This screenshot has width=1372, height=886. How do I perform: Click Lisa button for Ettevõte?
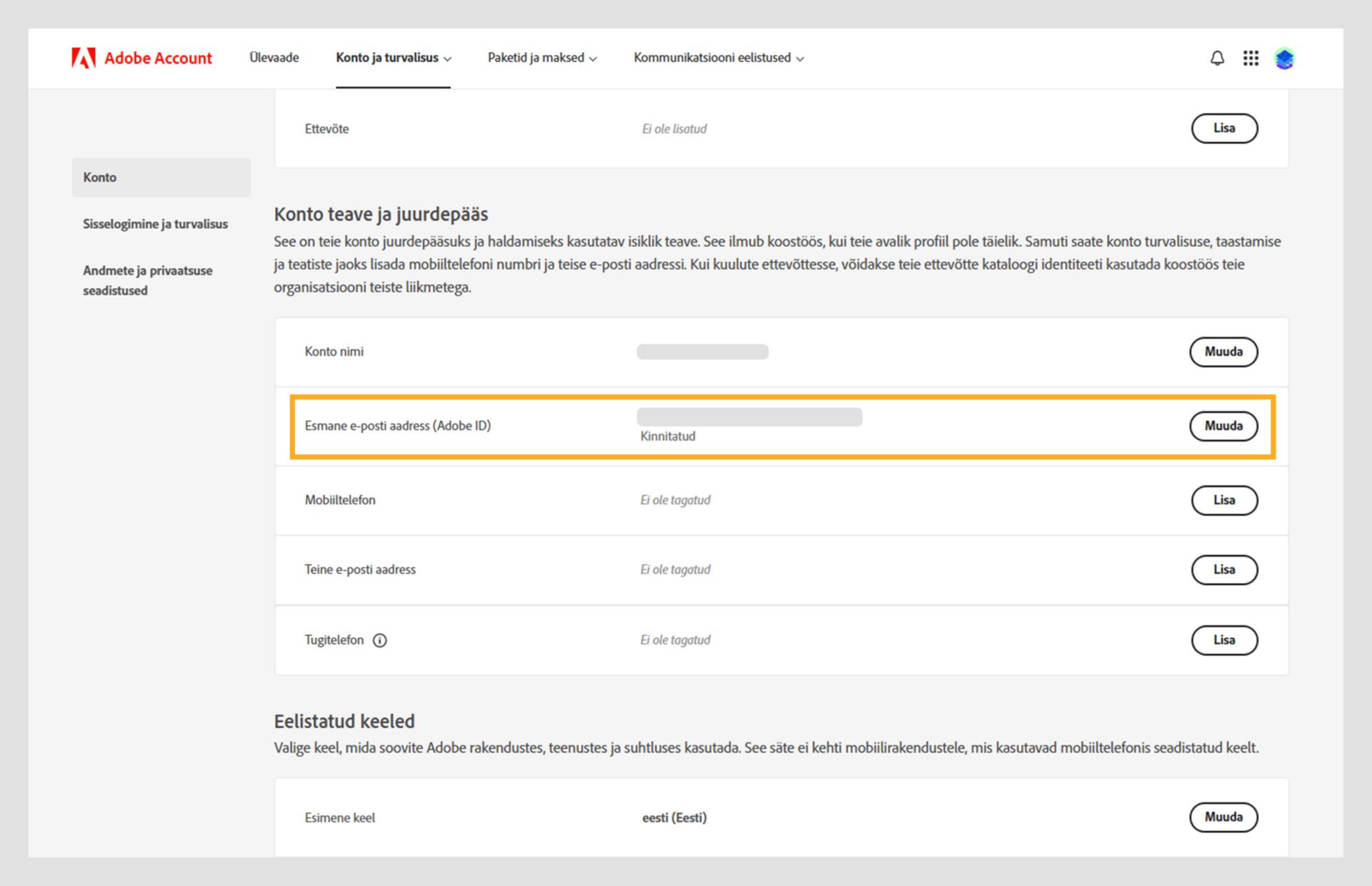click(1223, 129)
